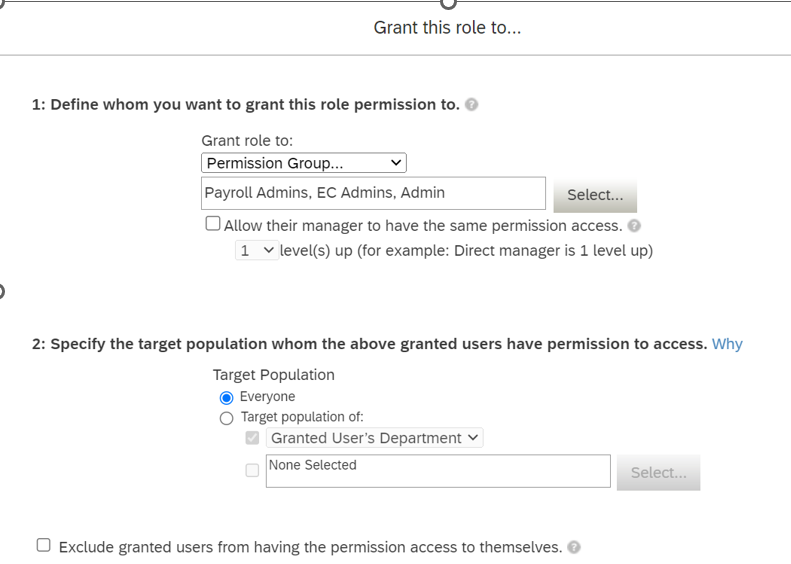The width and height of the screenshot is (791, 564).
Task: Enable Allow their manager same permission access
Action: 213,223
